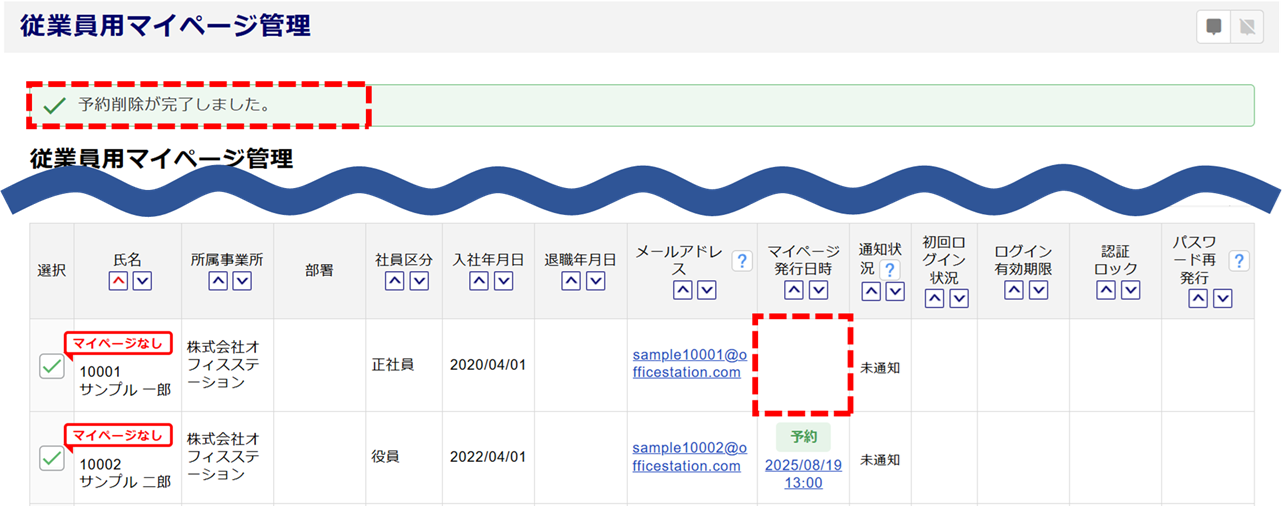Viewport: 1282px width, 506px height.
Task: Uncheck selection for employee 10001
Action: pyautogui.click(x=52, y=367)
